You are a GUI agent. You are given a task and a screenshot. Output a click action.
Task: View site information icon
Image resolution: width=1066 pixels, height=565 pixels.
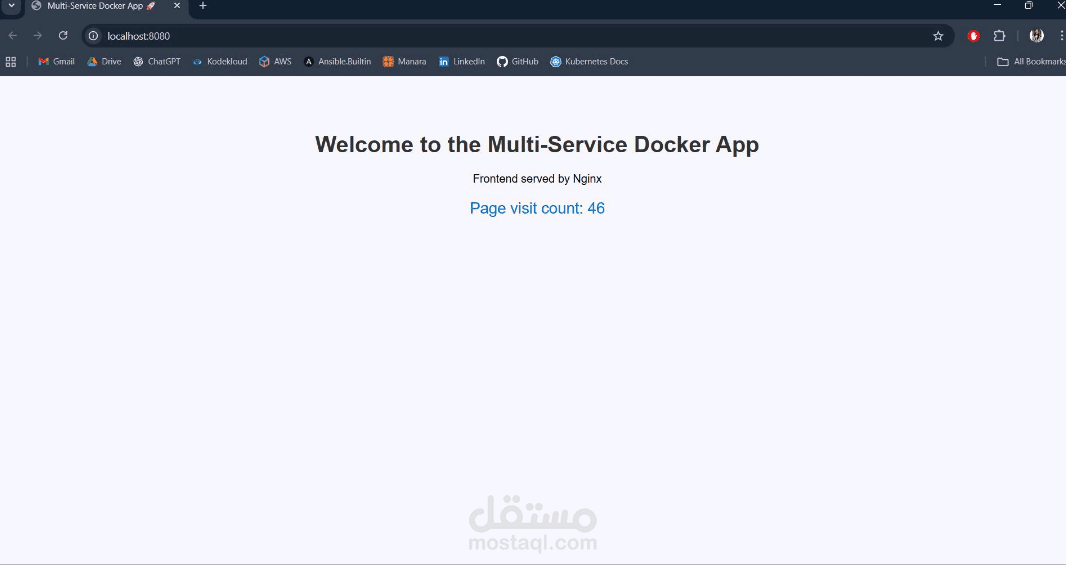point(94,36)
